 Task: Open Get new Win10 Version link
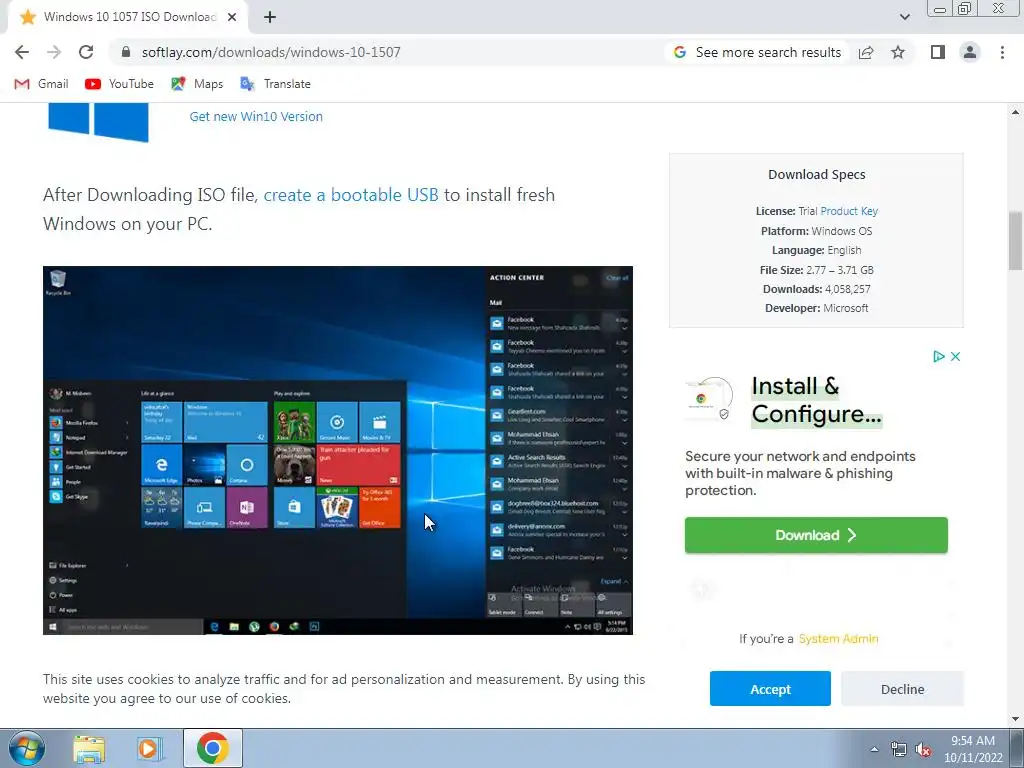tap(256, 116)
